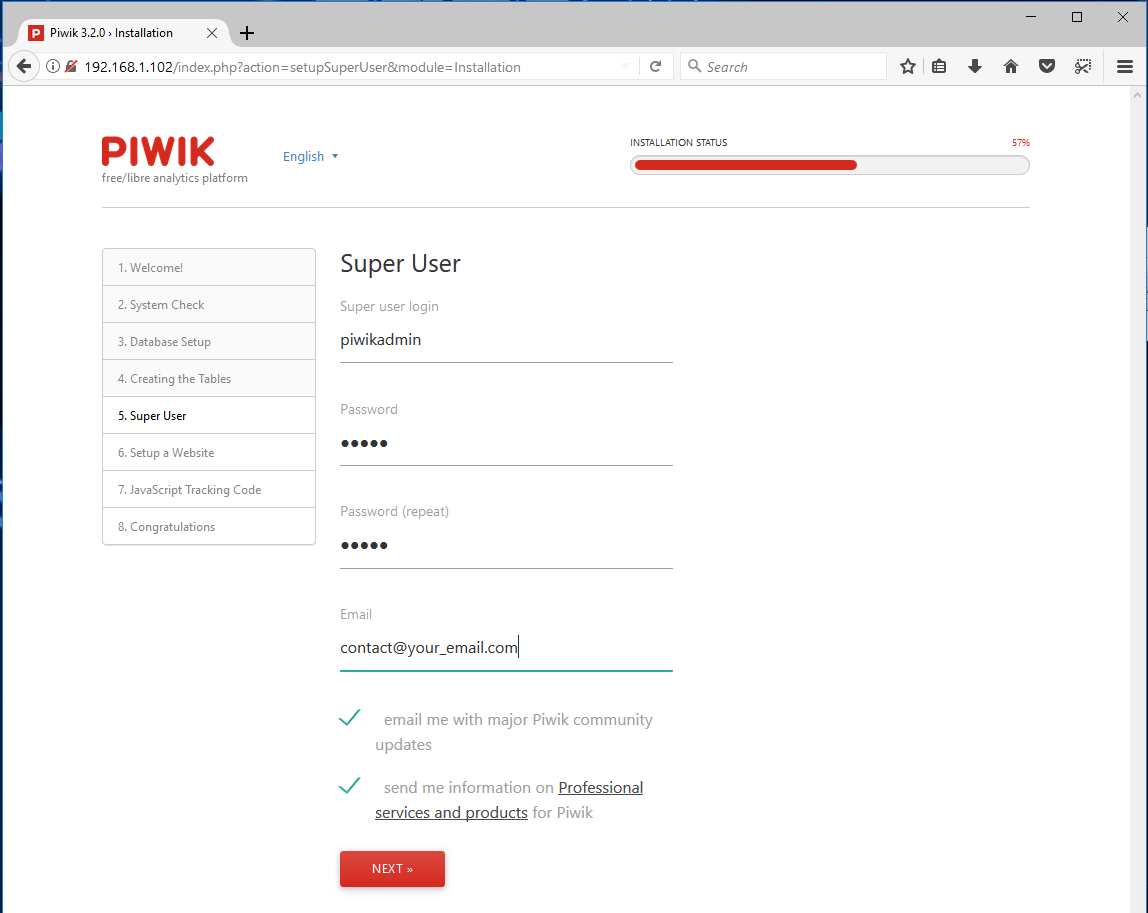Click the browser back arrow button

(23, 67)
